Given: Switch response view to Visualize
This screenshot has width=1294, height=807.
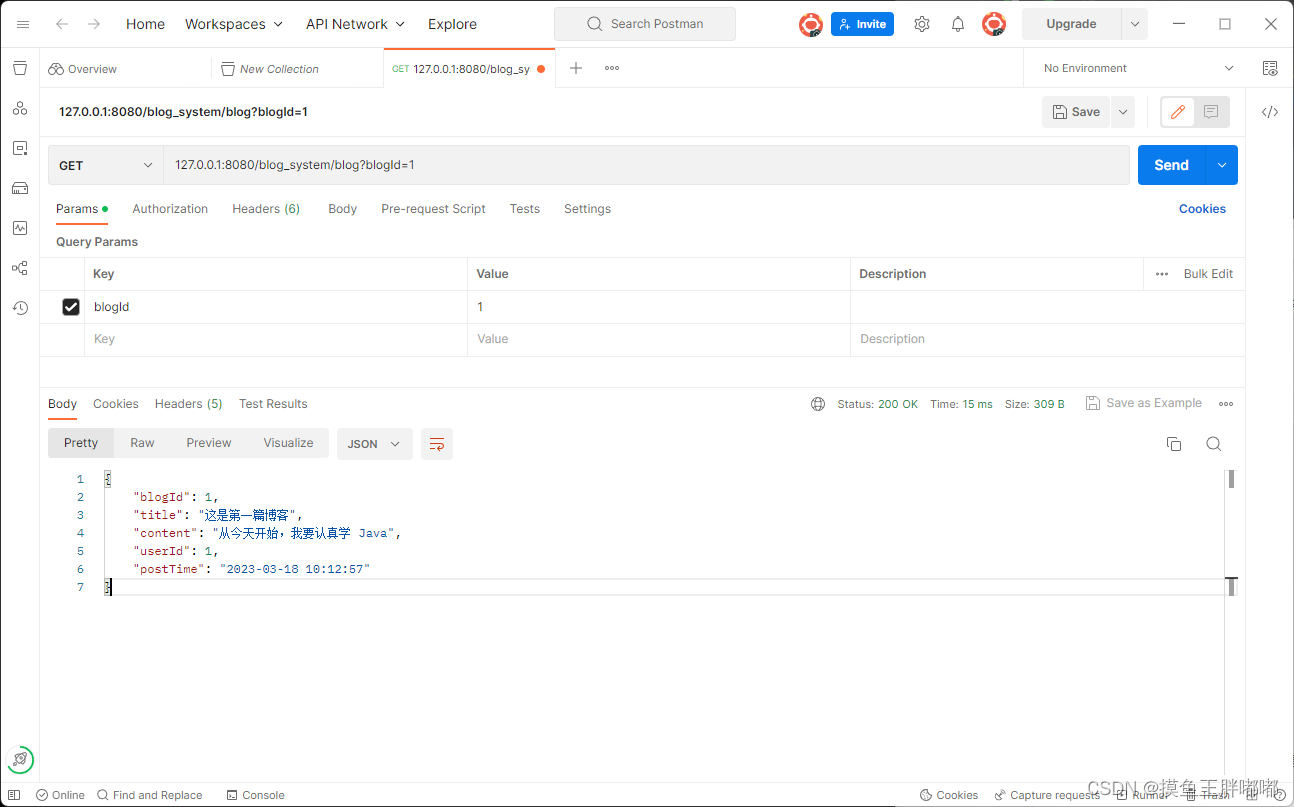Looking at the screenshot, I should coord(288,443).
